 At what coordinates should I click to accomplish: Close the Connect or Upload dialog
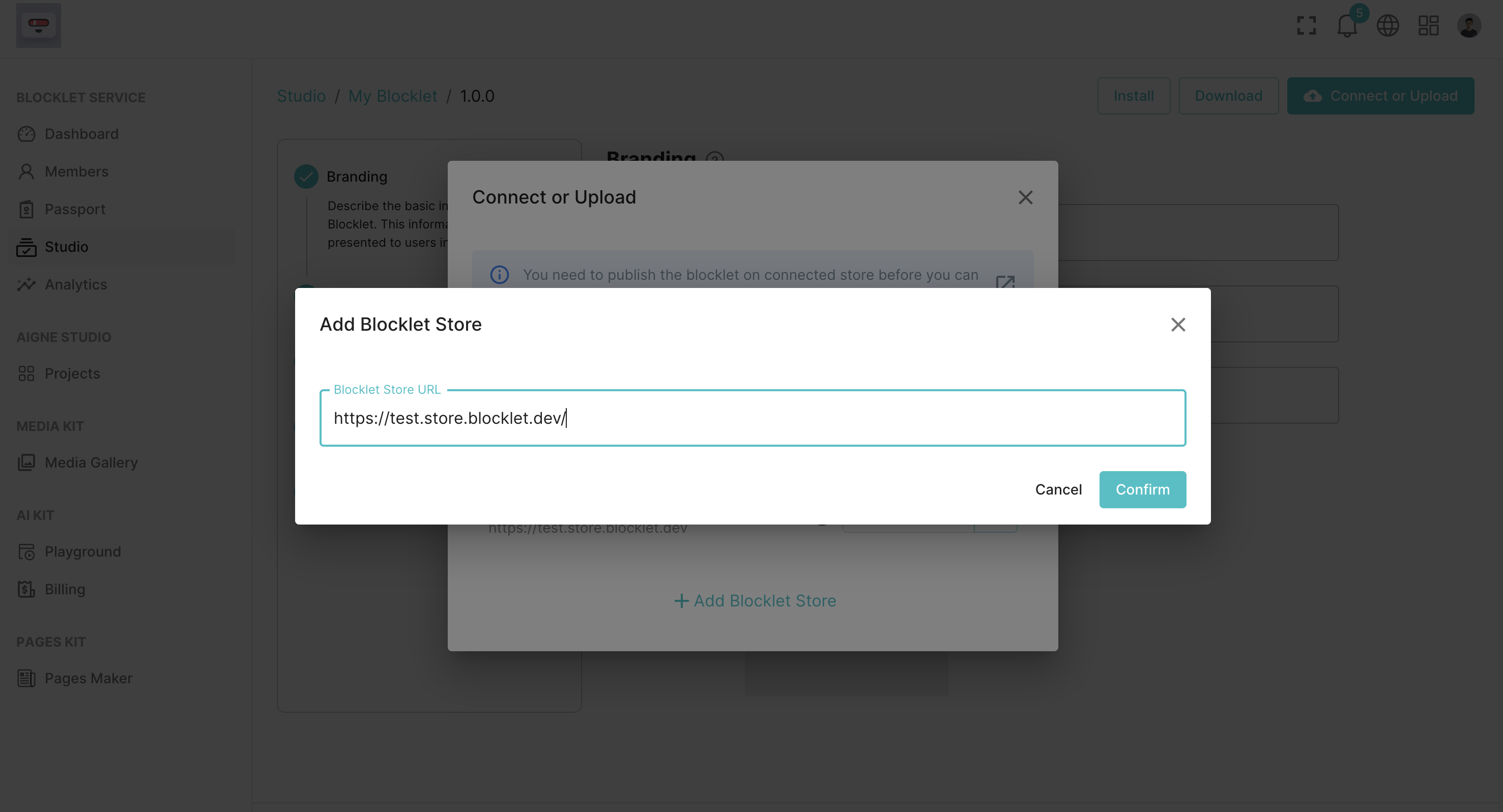click(x=1025, y=197)
